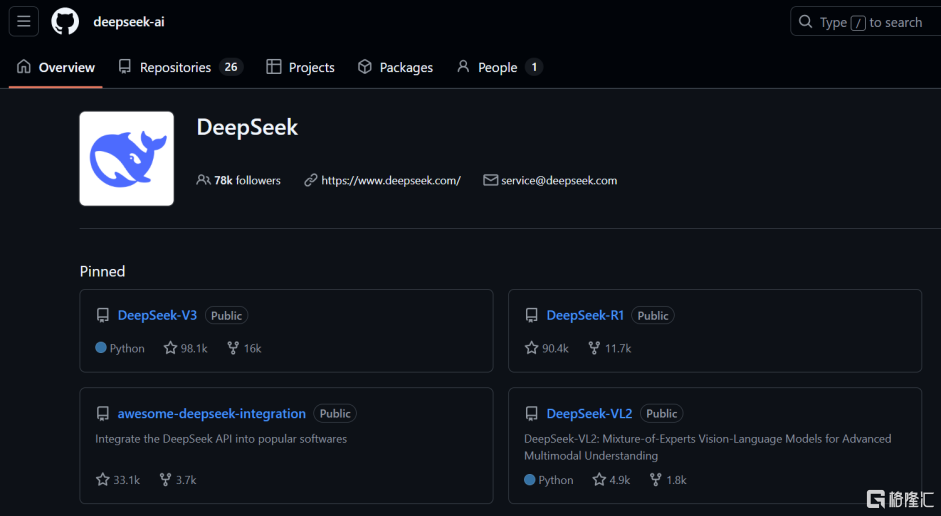The height and width of the screenshot is (516, 941).
Task: View awesome-deepseek-integration forks (3.7k)
Action: click(x=178, y=480)
